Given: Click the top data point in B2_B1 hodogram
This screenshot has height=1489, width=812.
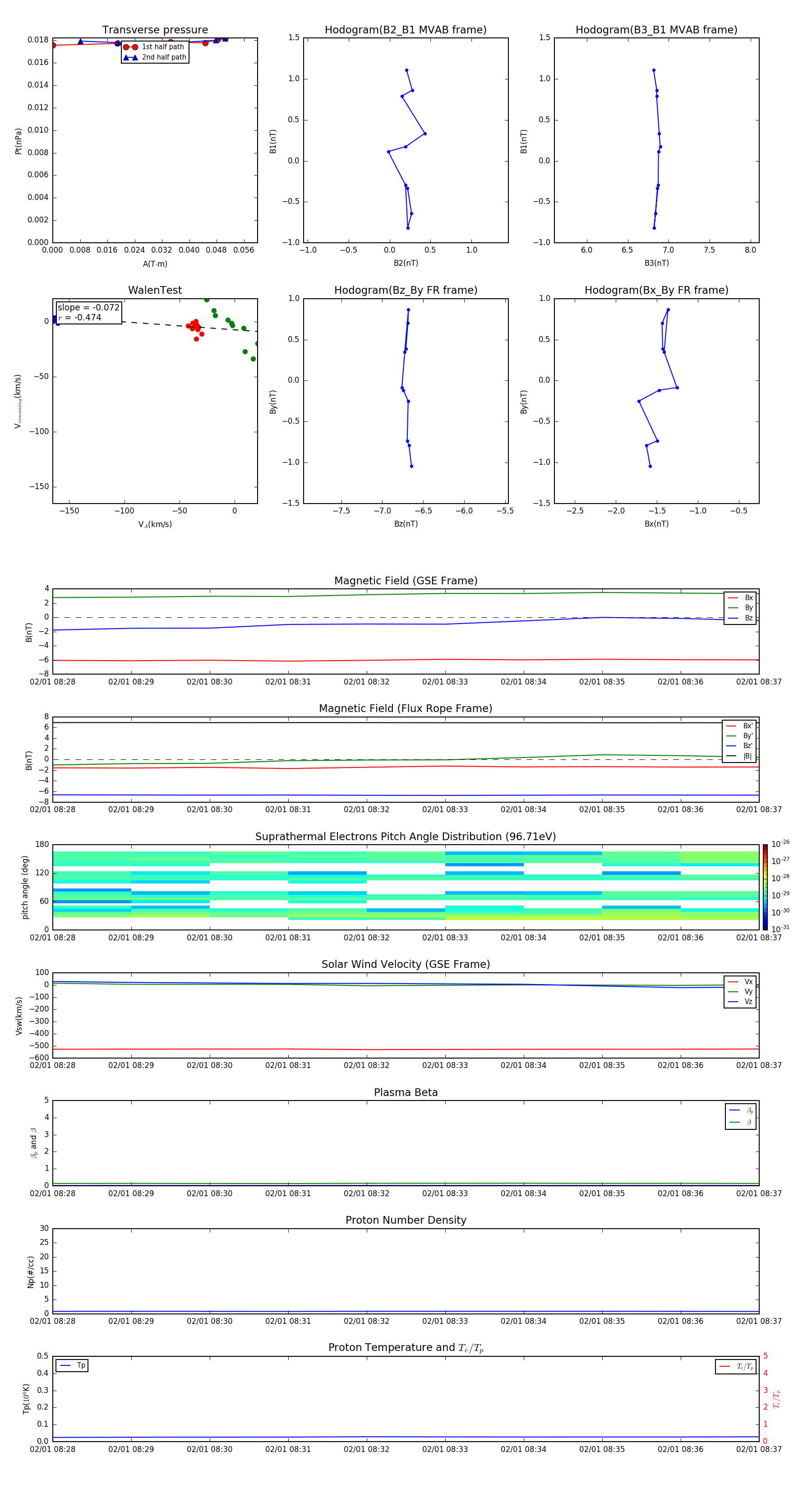Looking at the screenshot, I should coord(406,70).
